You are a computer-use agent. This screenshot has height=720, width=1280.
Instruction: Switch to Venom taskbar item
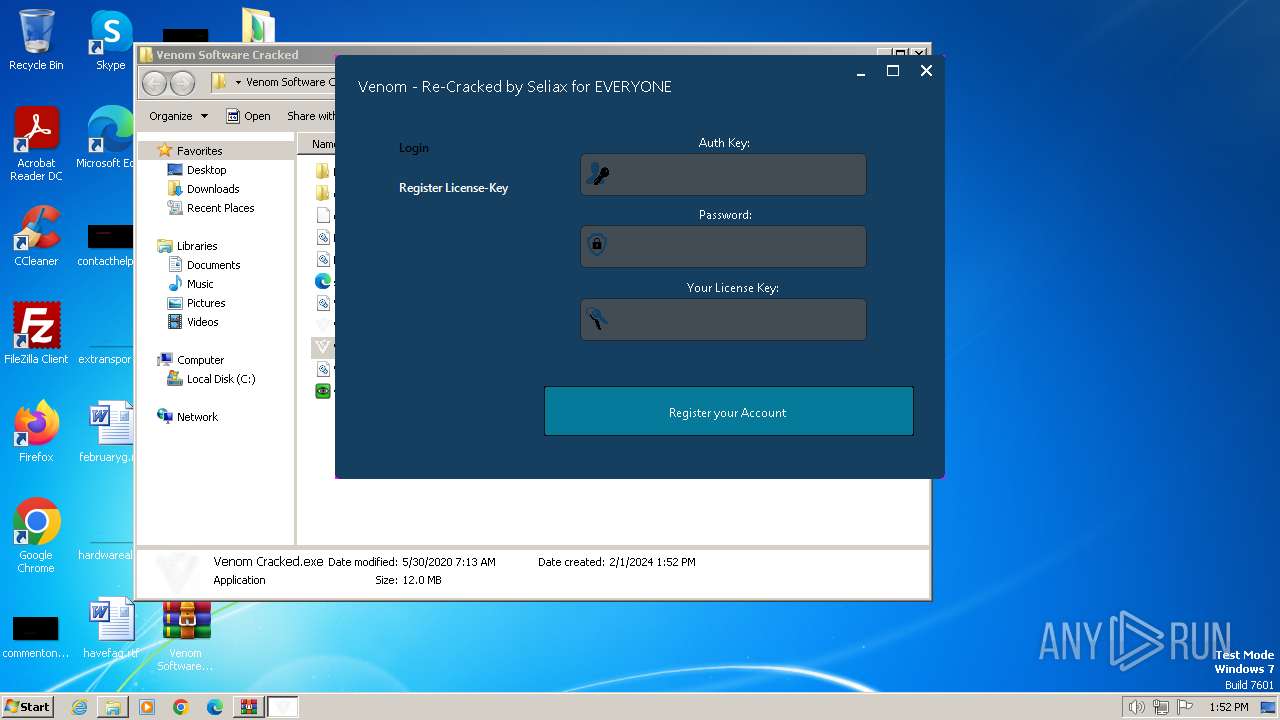click(283, 707)
